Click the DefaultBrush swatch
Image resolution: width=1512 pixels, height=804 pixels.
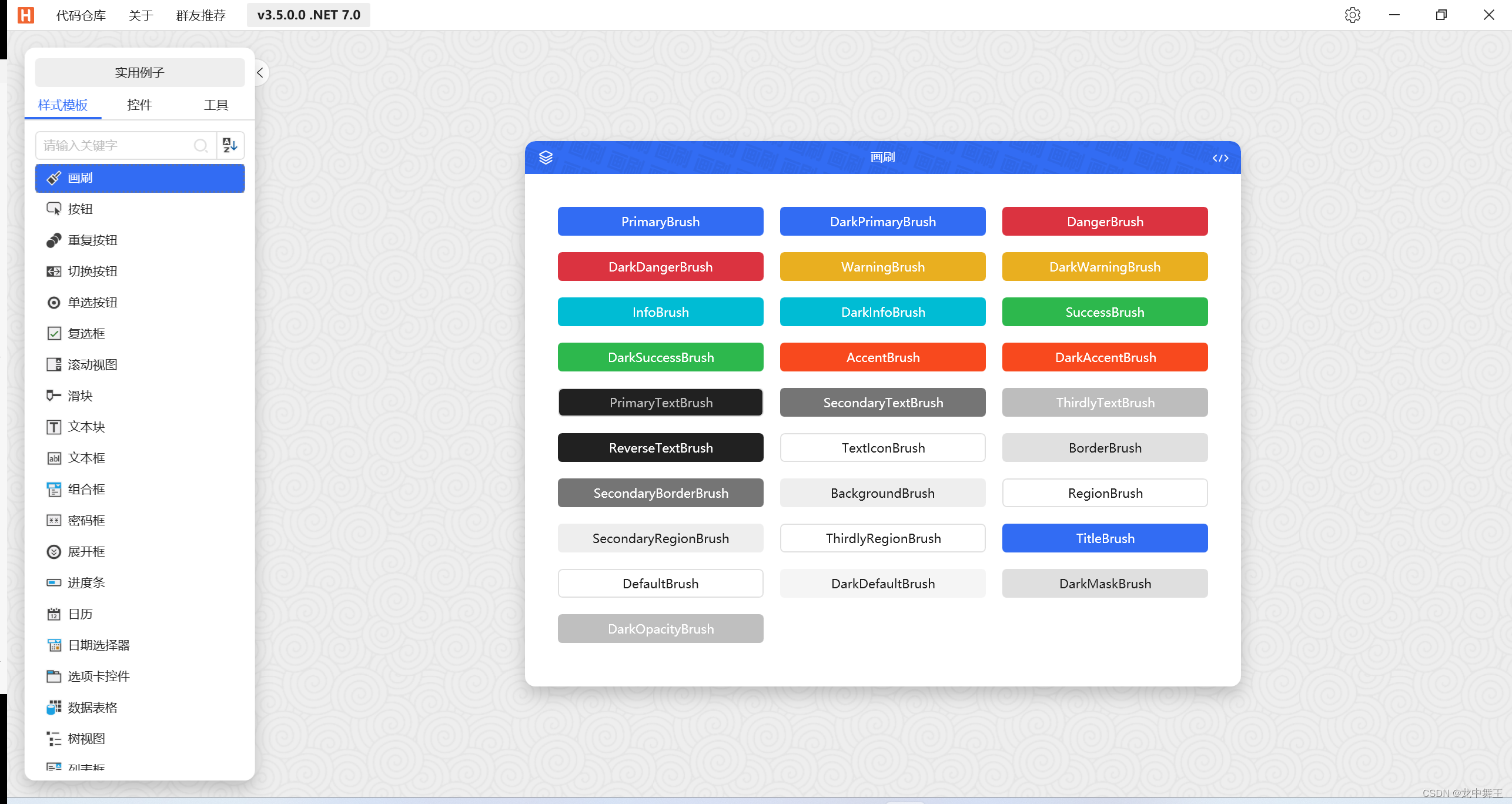(660, 584)
